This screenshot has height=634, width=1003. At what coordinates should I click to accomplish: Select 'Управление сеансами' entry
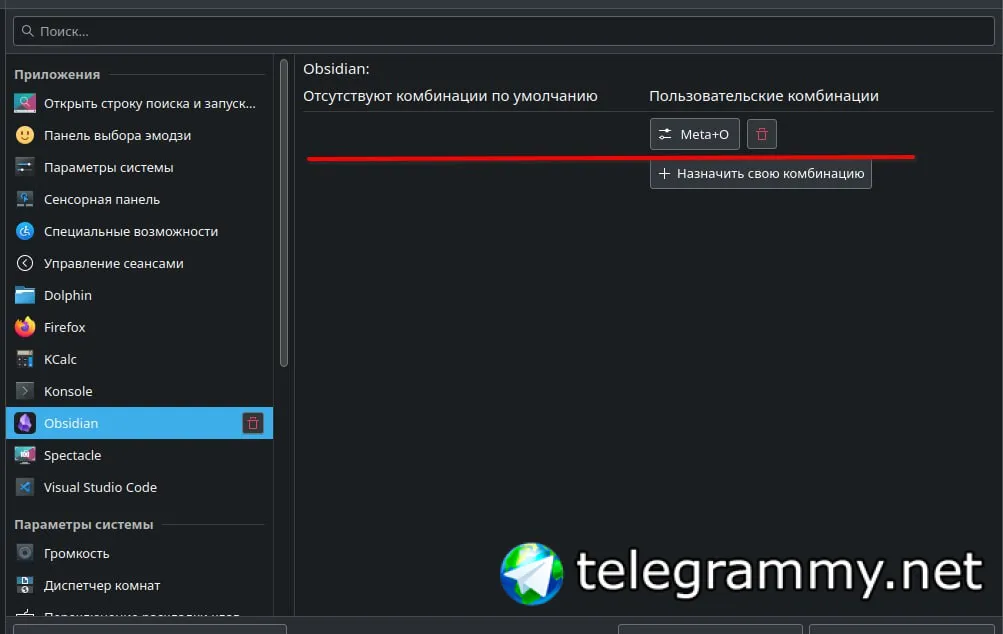(x=139, y=263)
